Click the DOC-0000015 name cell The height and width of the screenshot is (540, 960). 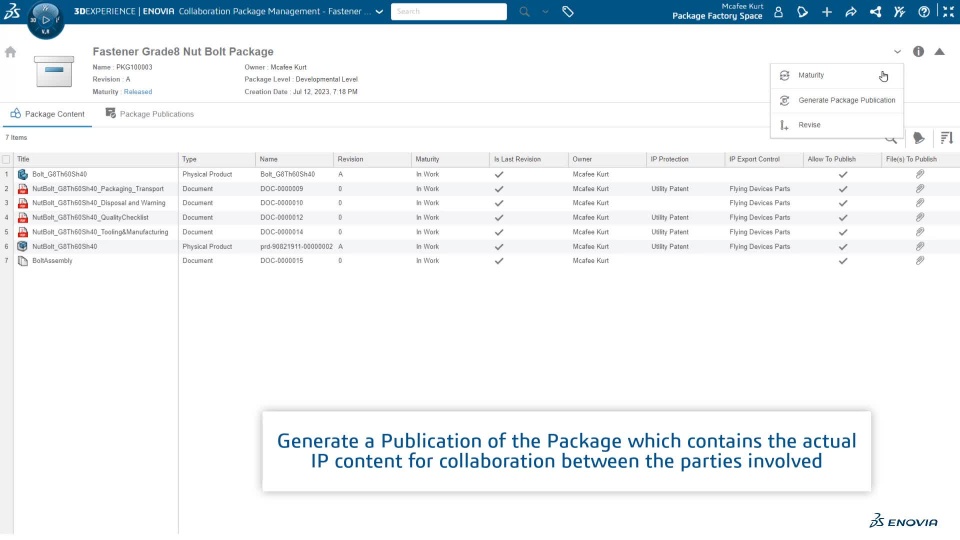282,261
